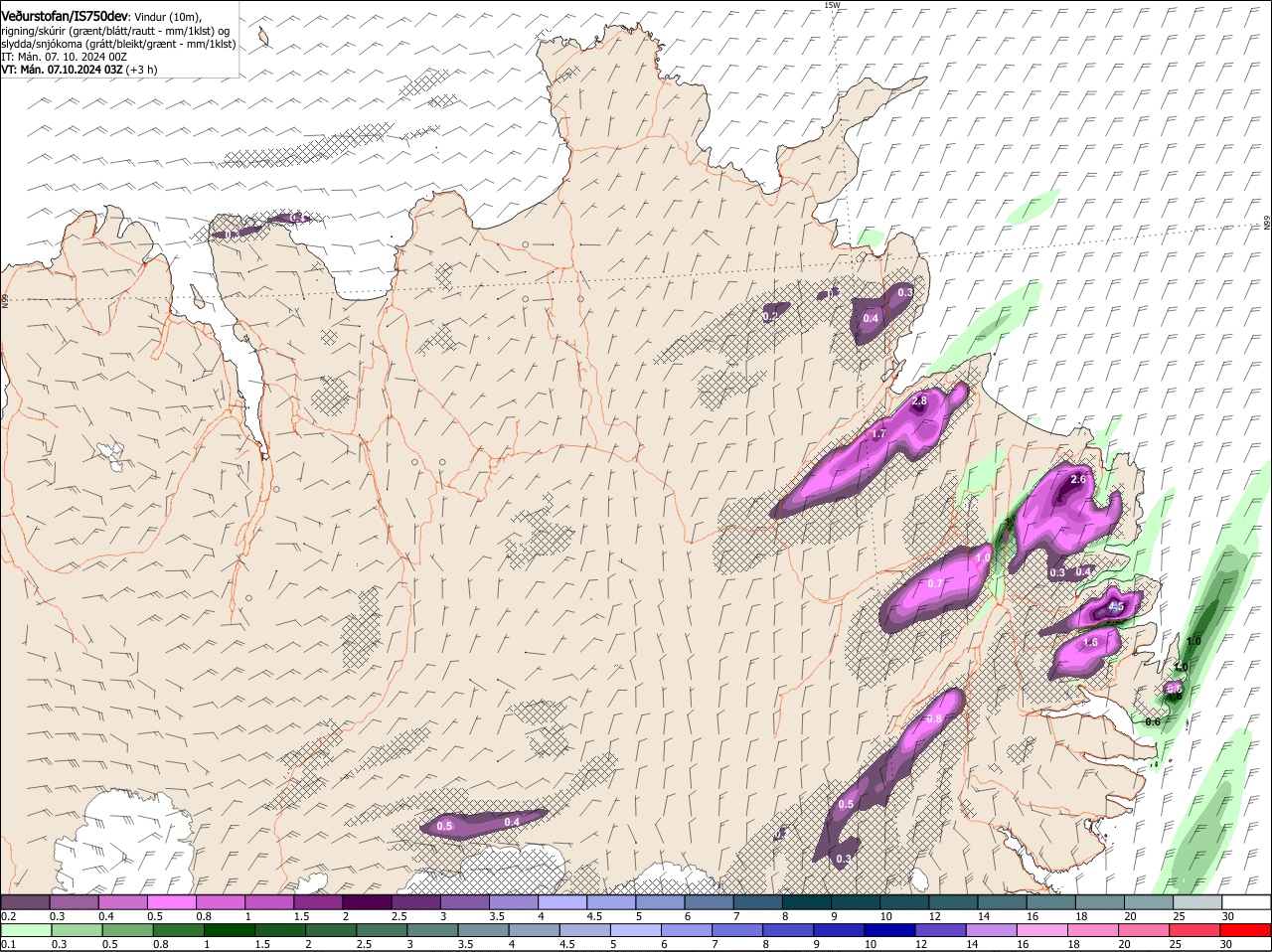Click the snow legend swatch starting at 1.5
The height and width of the screenshot is (952, 1272).
coord(318,901)
